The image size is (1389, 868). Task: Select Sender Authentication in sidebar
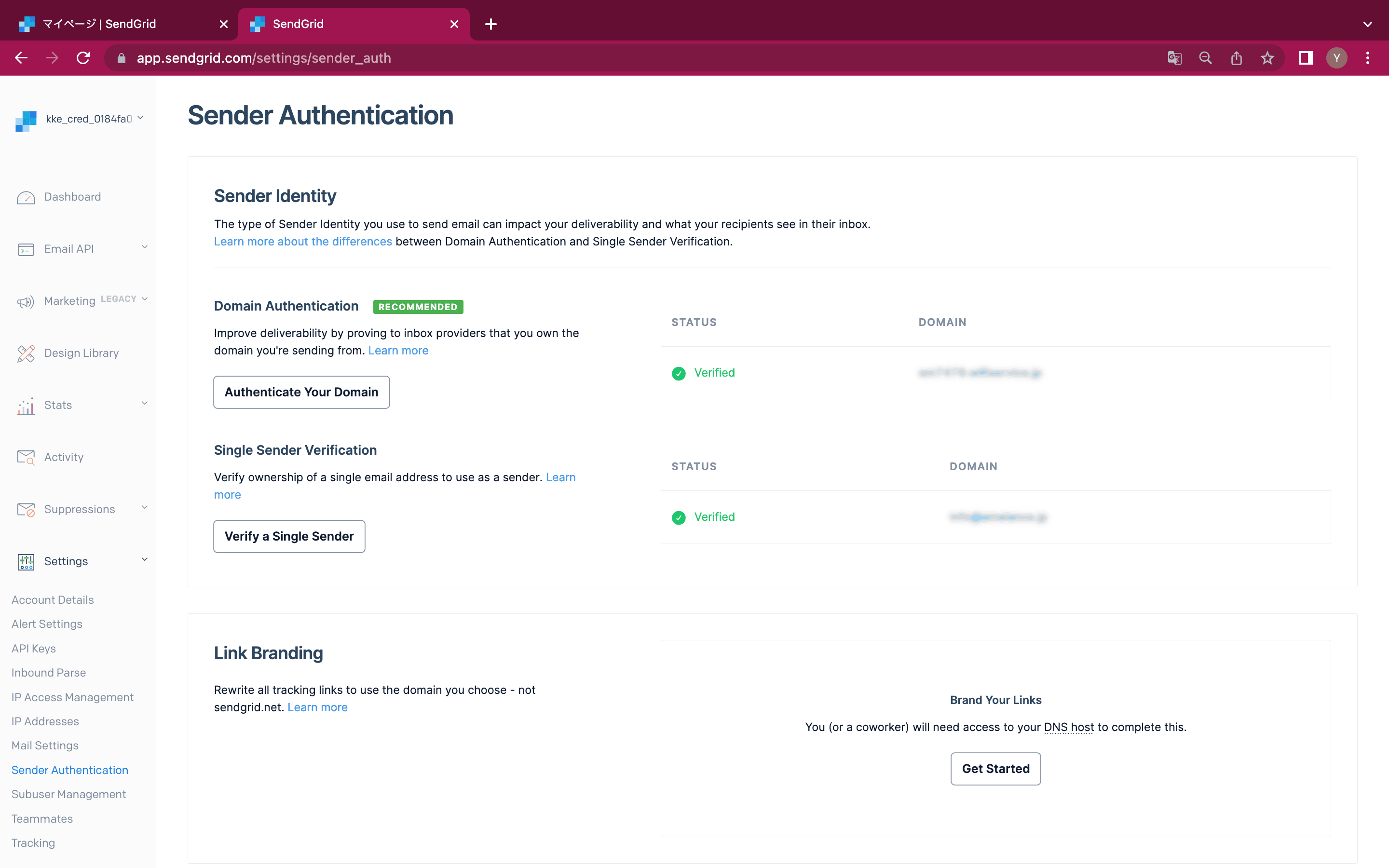coord(70,771)
